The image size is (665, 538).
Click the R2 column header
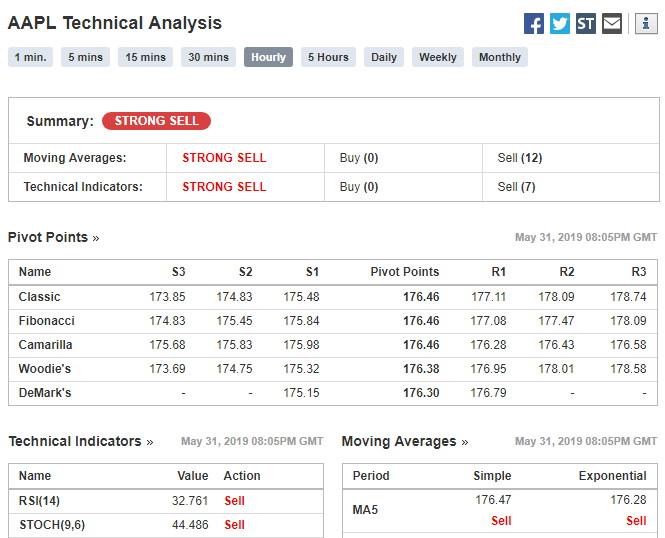pos(567,272)
